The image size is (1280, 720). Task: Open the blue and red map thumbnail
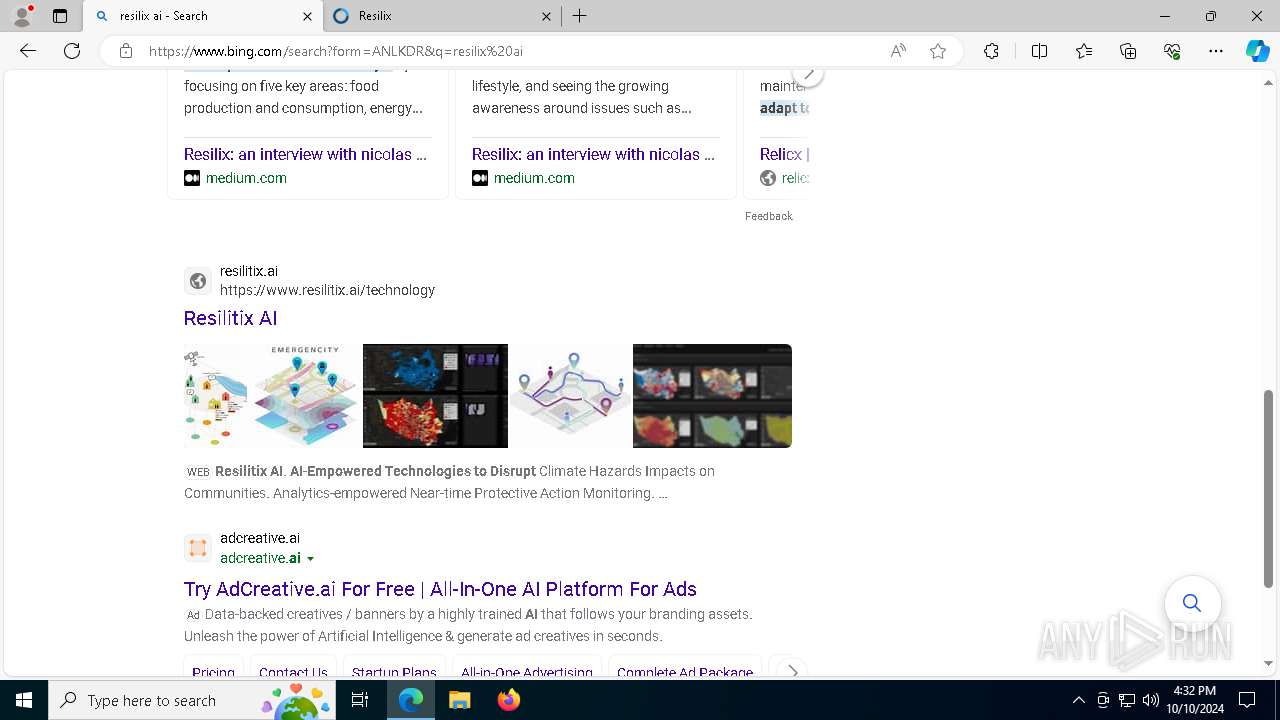pyautogui.click(x=435, y=396)
